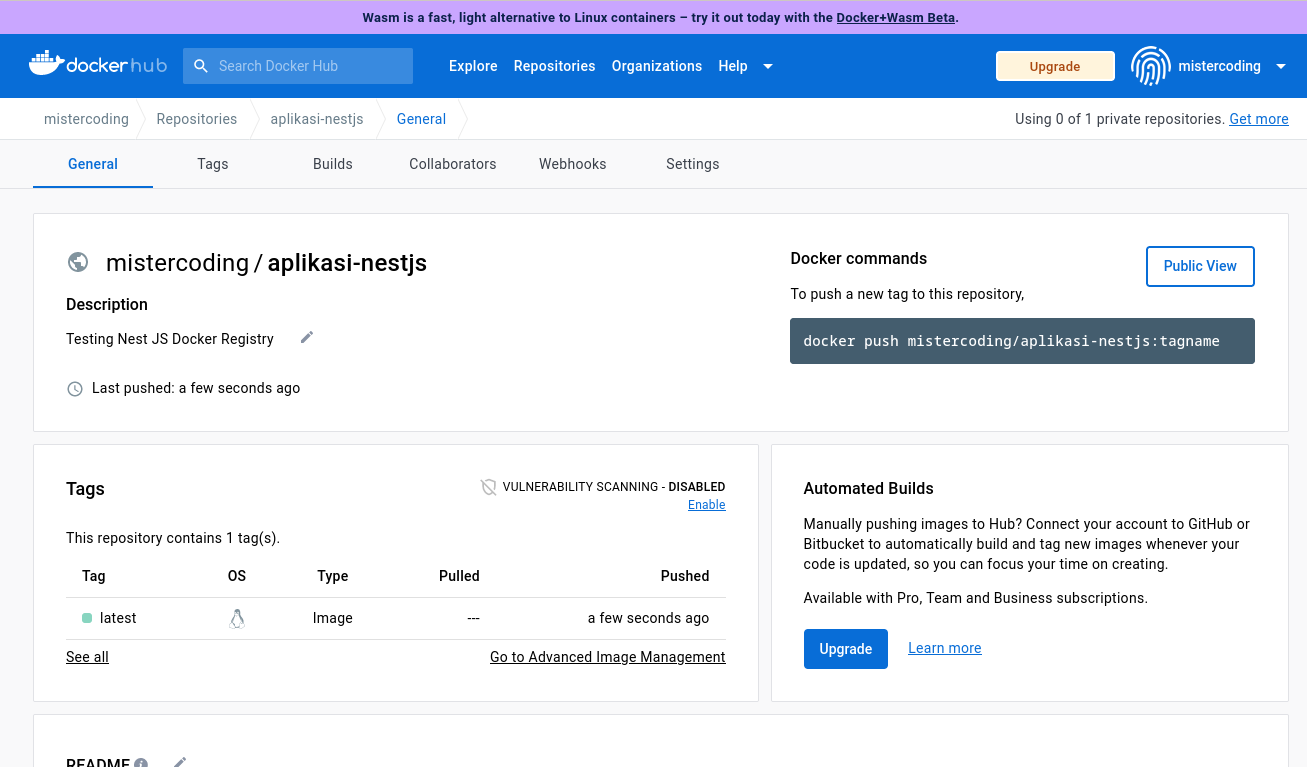Click the Linux penguin OS icon
This screenshot has width=1307, height=767.
[x=237, y=618]
